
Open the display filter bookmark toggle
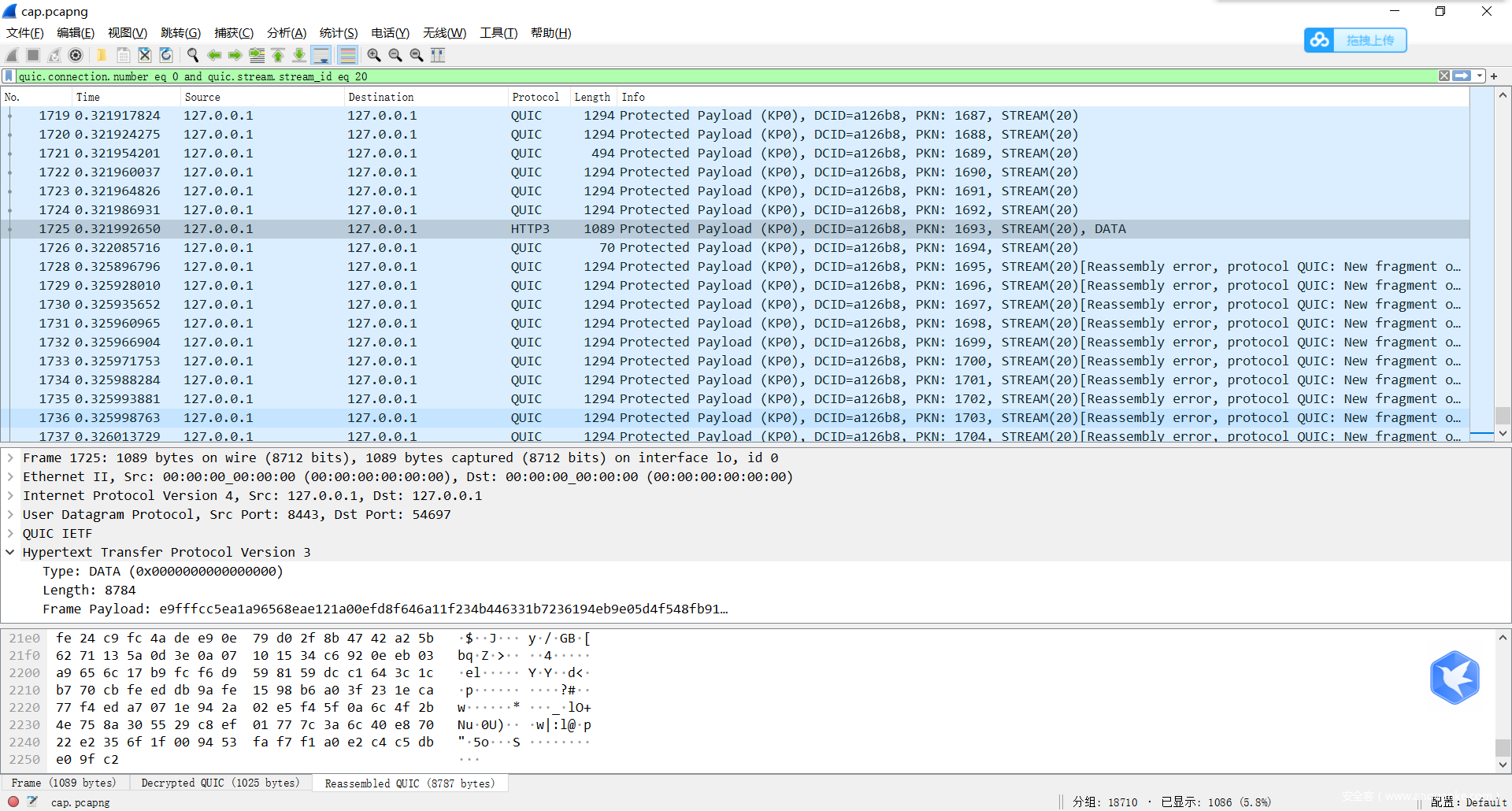point(9,76)
